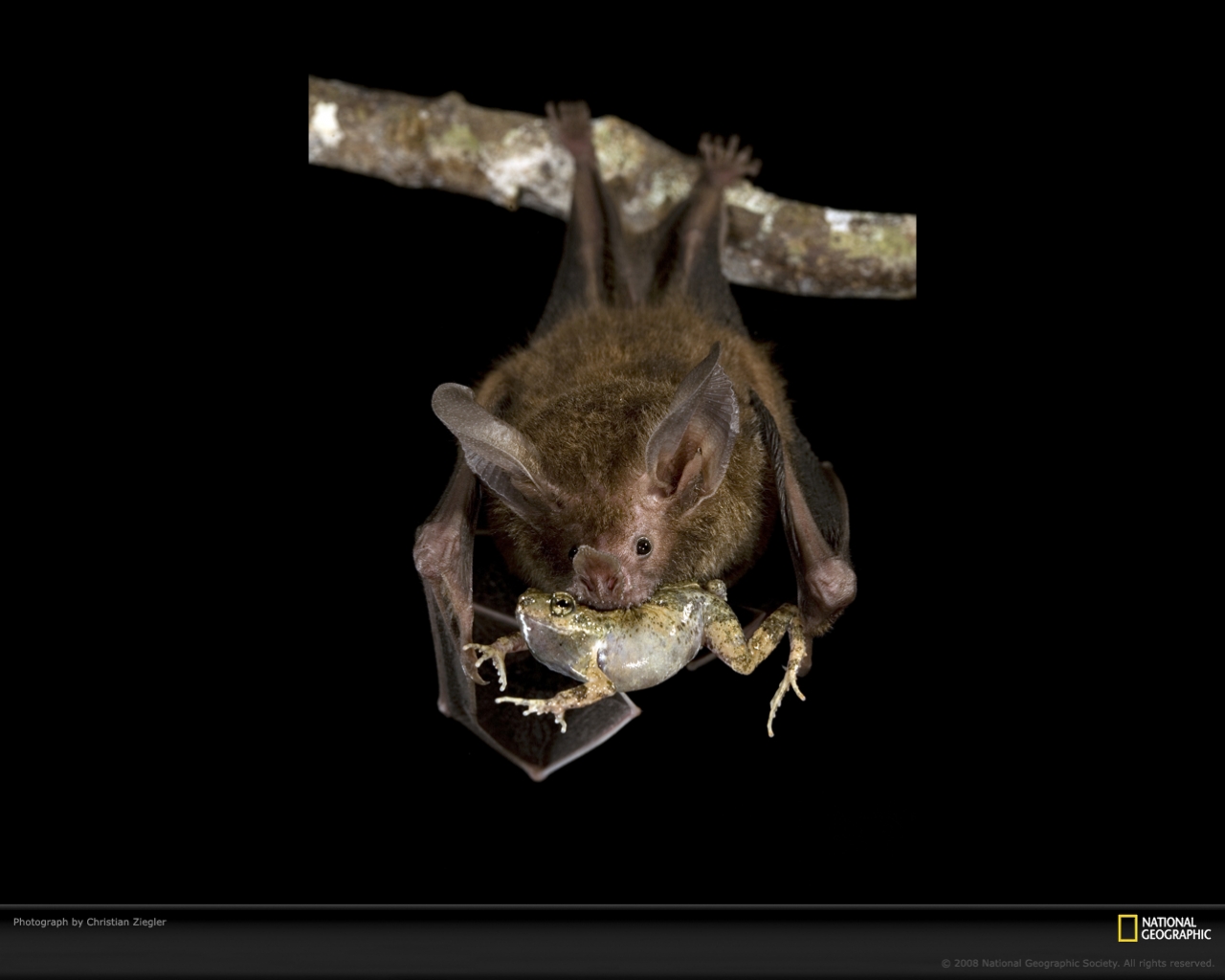Screen dimensions: 1225x980
Task: Click the 2008 National Geographic Society copyright line
Action: (1078, 964)
